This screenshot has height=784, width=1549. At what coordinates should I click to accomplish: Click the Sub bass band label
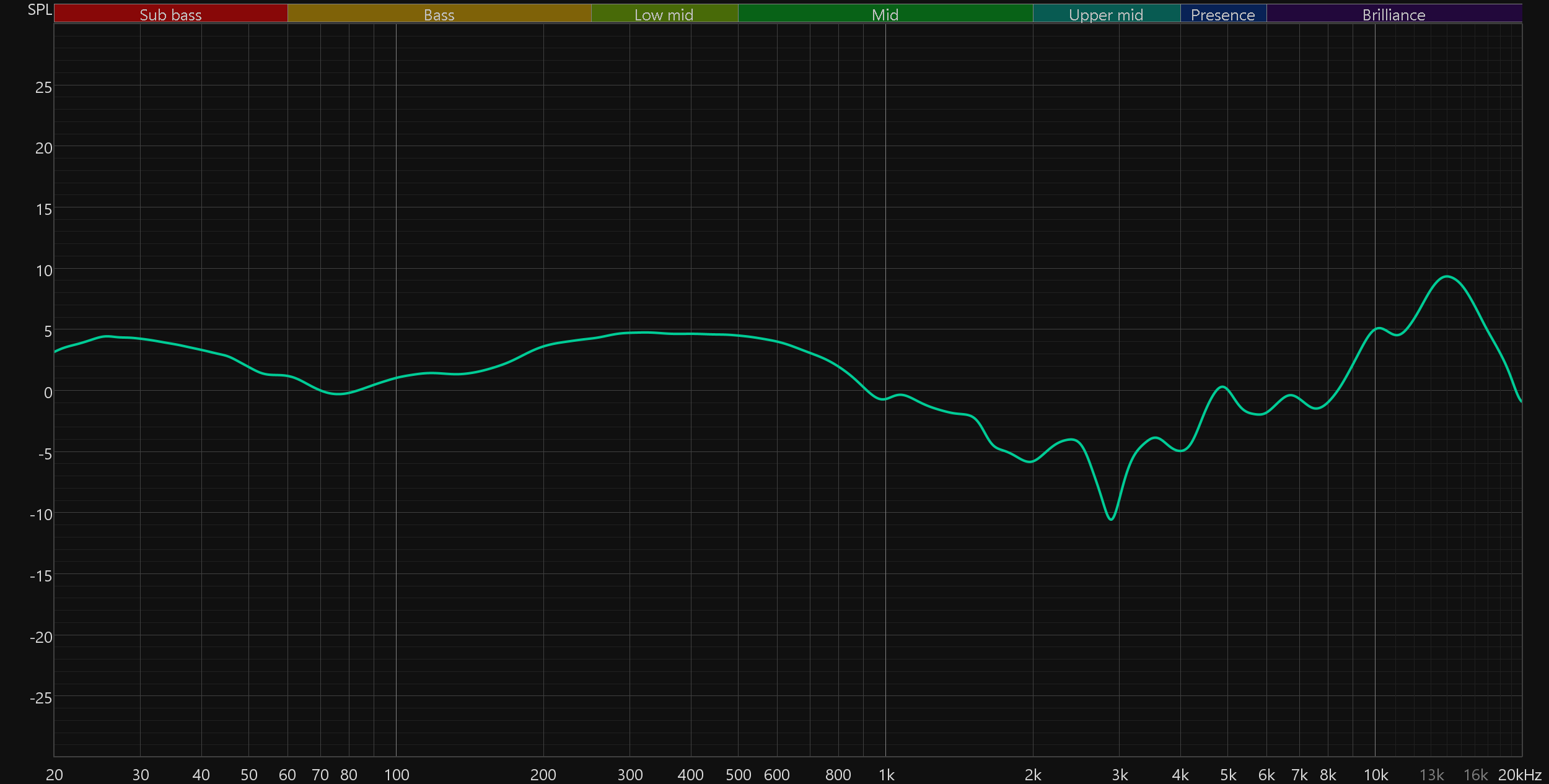[170, 14]
